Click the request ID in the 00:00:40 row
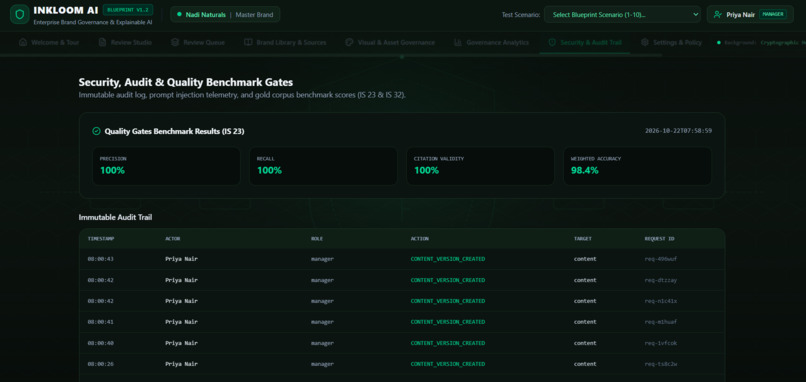 tap(661, 343)
